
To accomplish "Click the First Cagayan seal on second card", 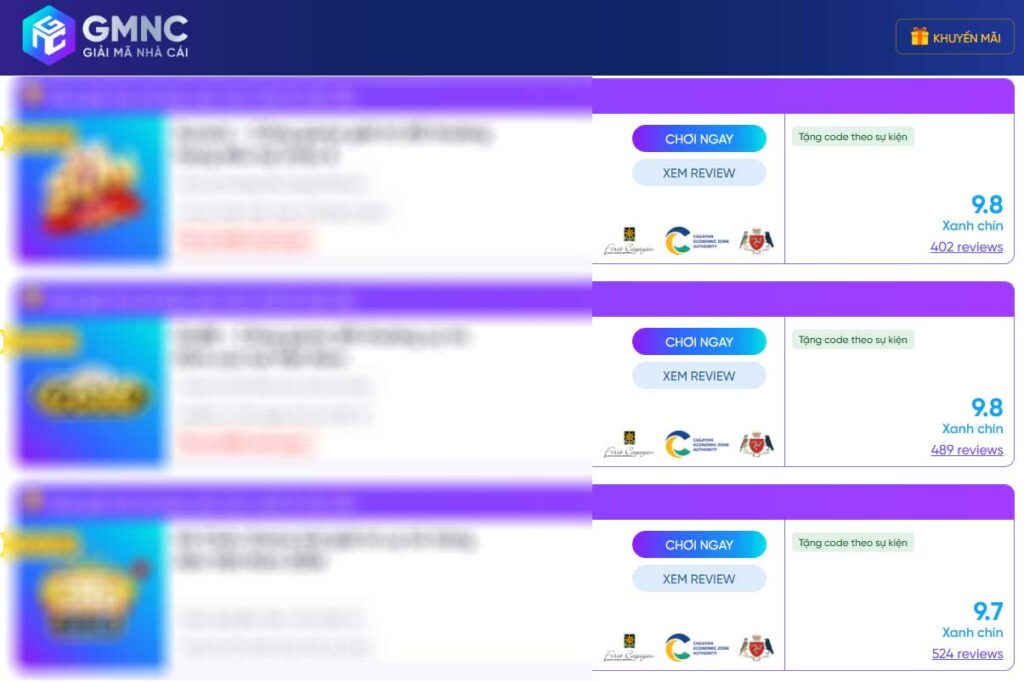I will [x=630, y=442].
